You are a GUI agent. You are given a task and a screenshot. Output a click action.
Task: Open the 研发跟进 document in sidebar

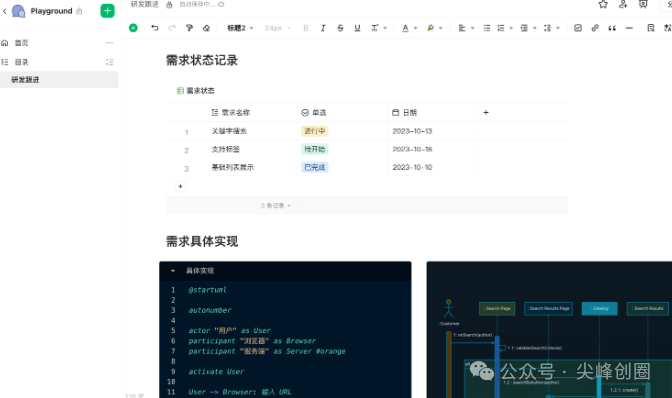(59, 80)
